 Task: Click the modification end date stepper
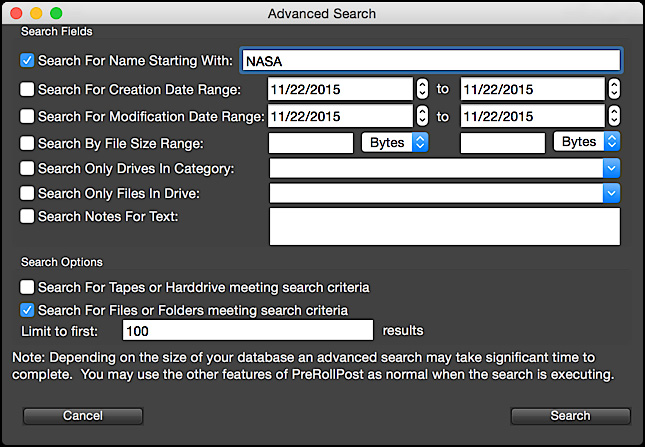(x=614, y=116)
